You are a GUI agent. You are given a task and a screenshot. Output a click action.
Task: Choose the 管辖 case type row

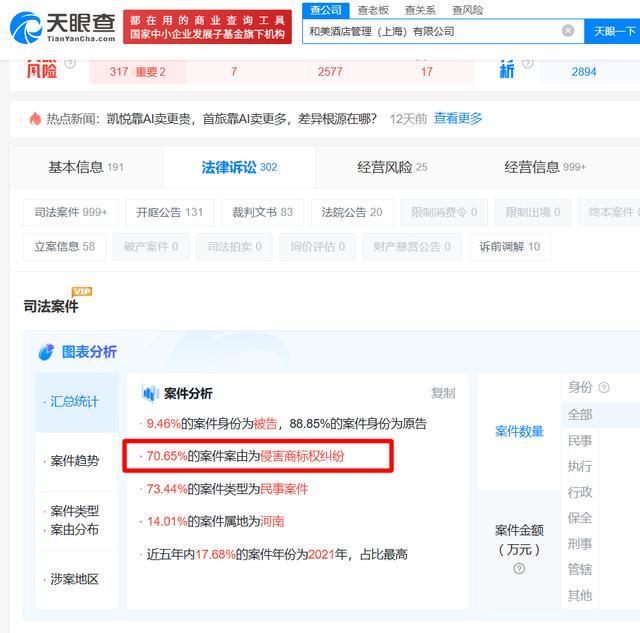pos(580,569)
